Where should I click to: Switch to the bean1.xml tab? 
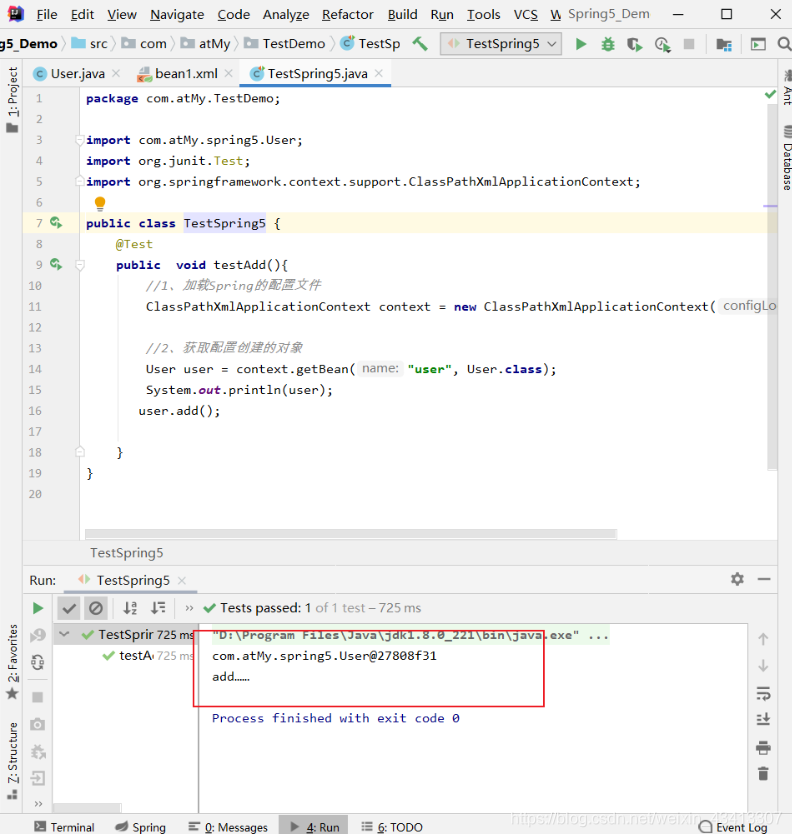186,74
